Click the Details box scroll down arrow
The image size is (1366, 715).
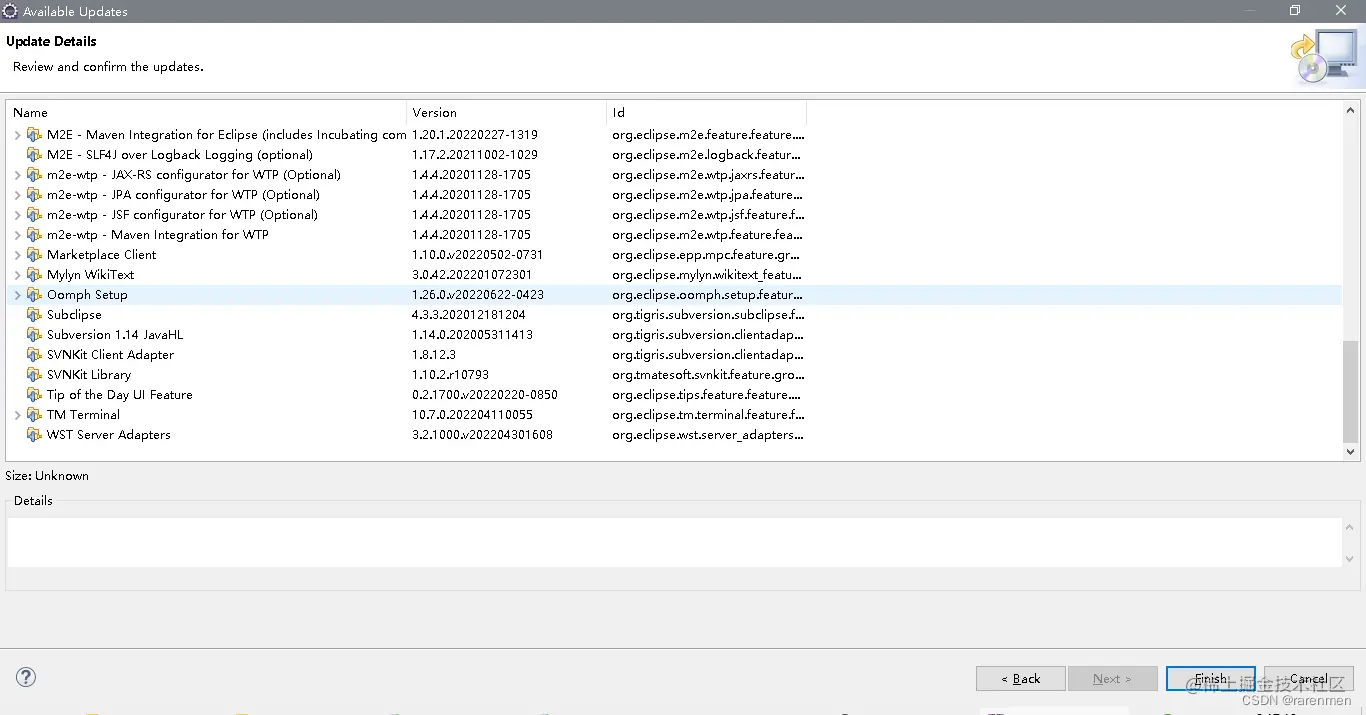click(x=1351, y=559)
